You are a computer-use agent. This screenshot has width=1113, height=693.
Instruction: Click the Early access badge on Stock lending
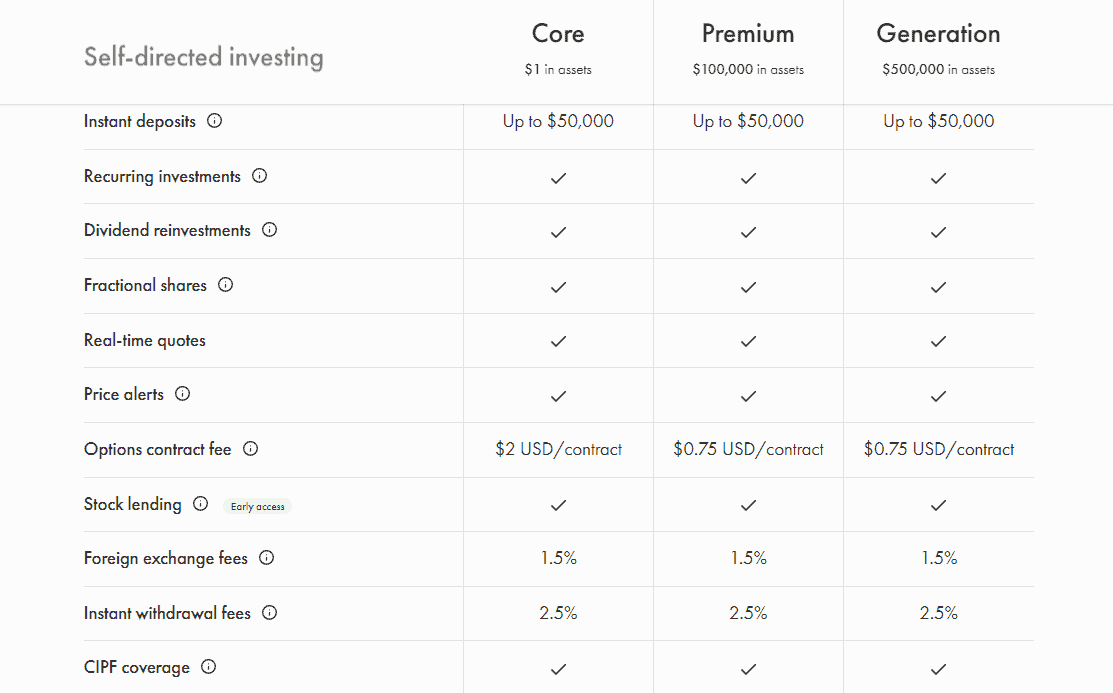click(257, 506)
